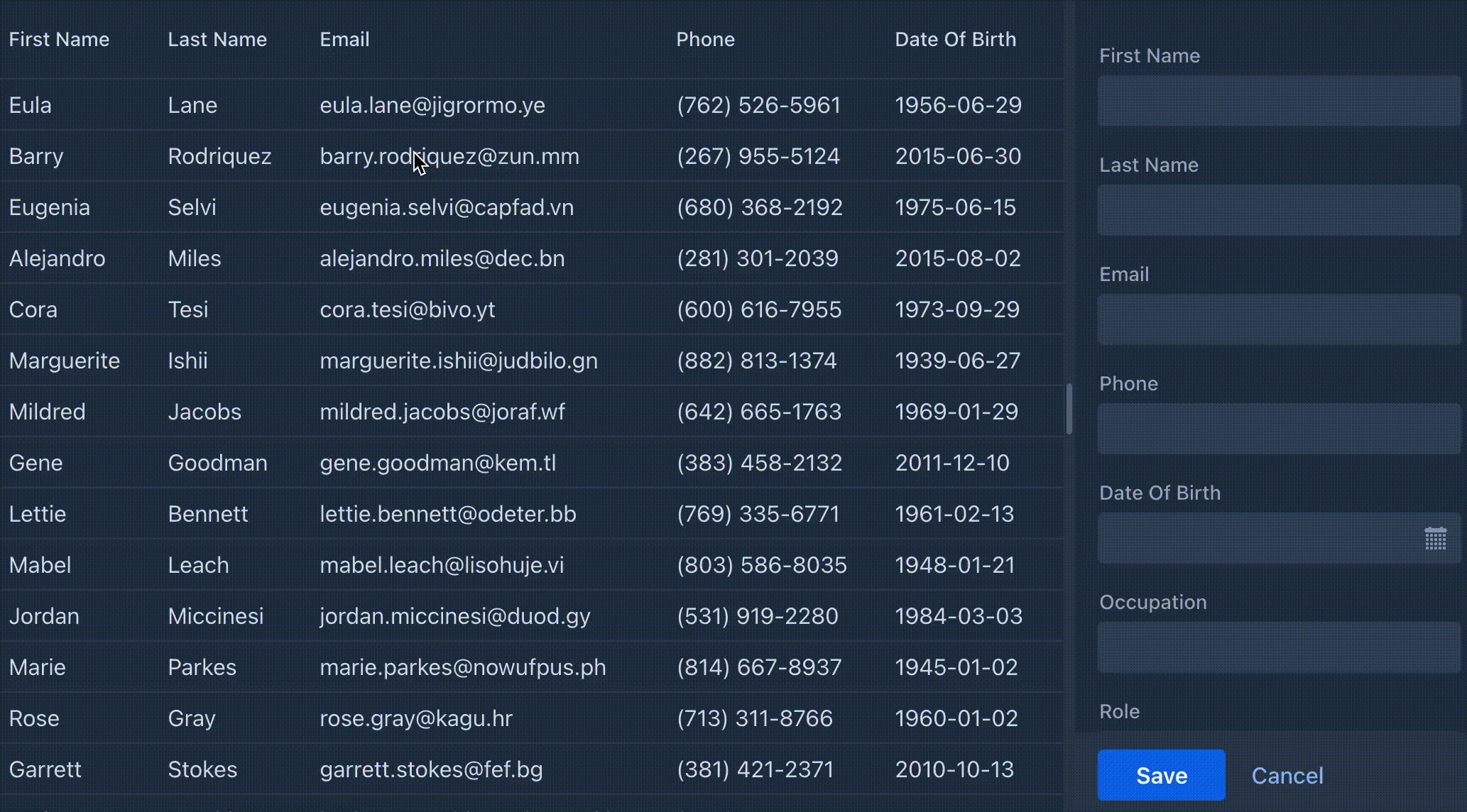The image size is (1467, 812).
Task: Click the Cancel link
Action: click(x=1287, y=775)
